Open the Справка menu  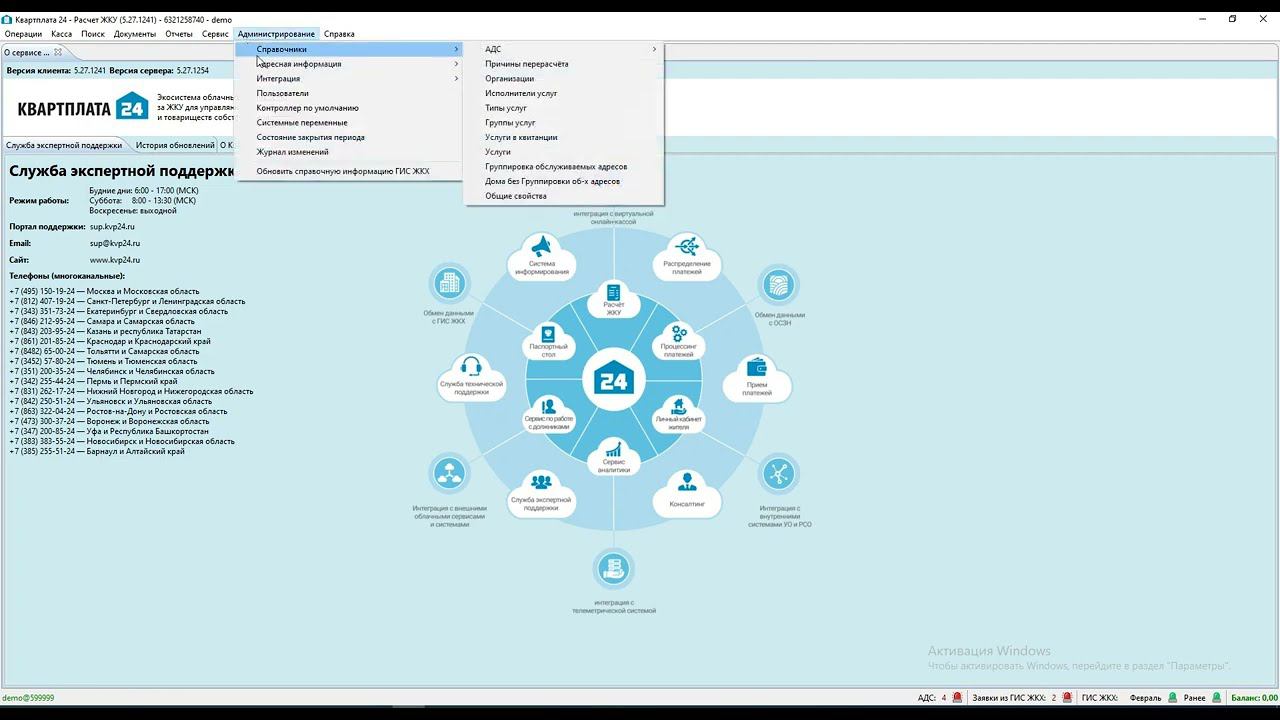click(339, 34)
